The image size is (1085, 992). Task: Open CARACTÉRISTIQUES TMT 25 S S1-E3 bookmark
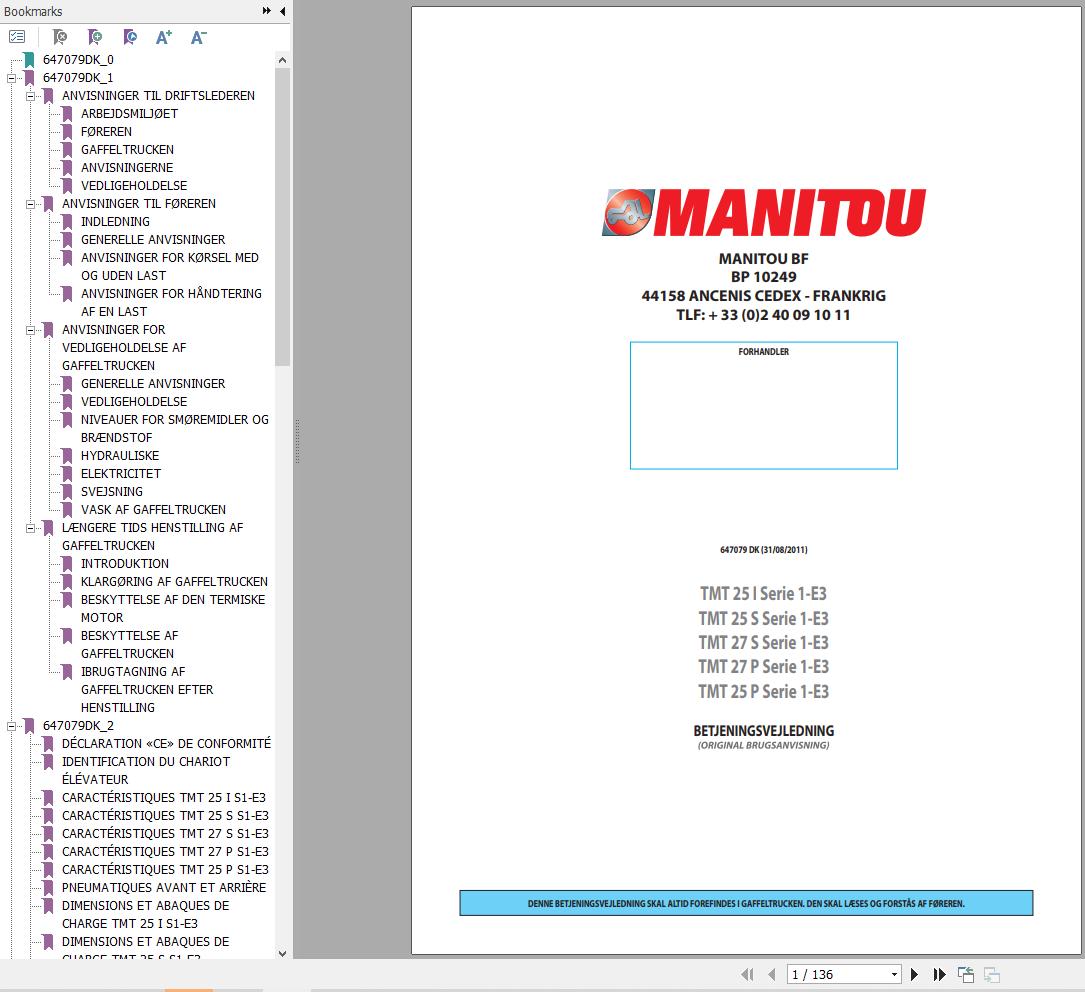(165, 815)
